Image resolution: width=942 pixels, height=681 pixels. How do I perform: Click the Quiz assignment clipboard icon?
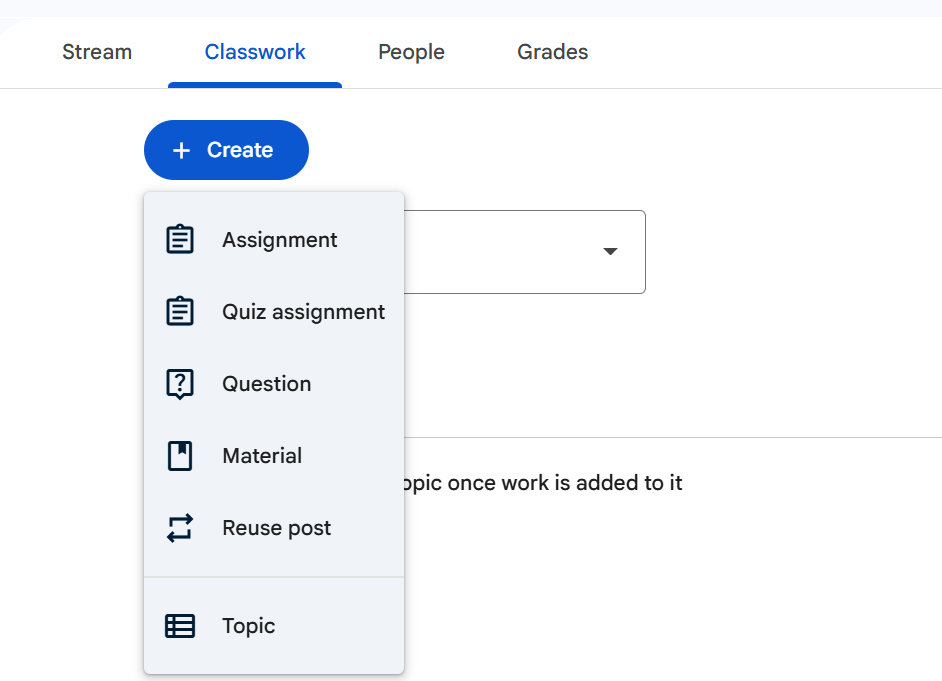click(180, 312)
